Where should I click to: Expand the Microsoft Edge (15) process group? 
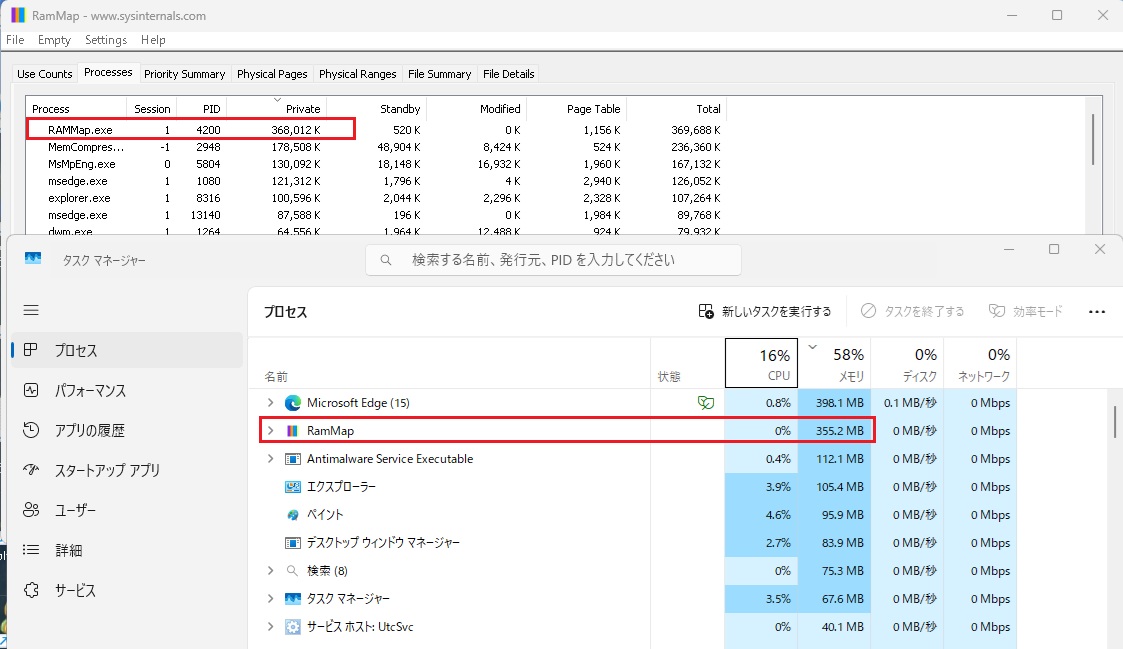(x=271, y=403)
